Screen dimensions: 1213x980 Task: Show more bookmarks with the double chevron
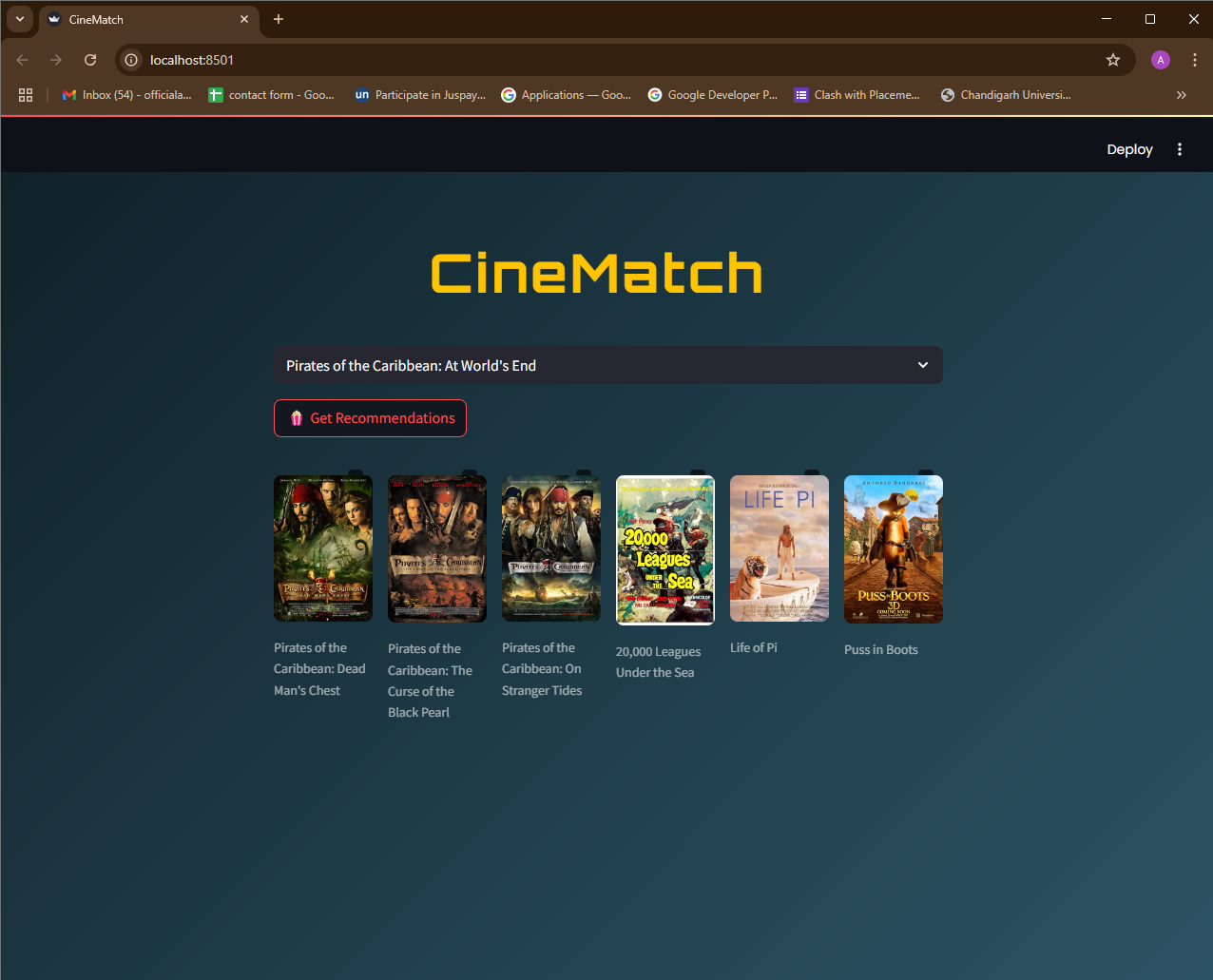pyautogui.click(x=1182, y=95)
